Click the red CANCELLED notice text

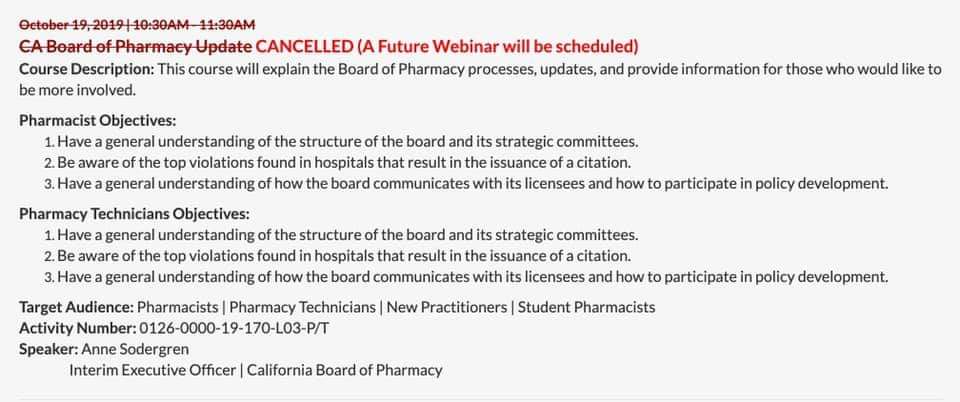[447, 47]
